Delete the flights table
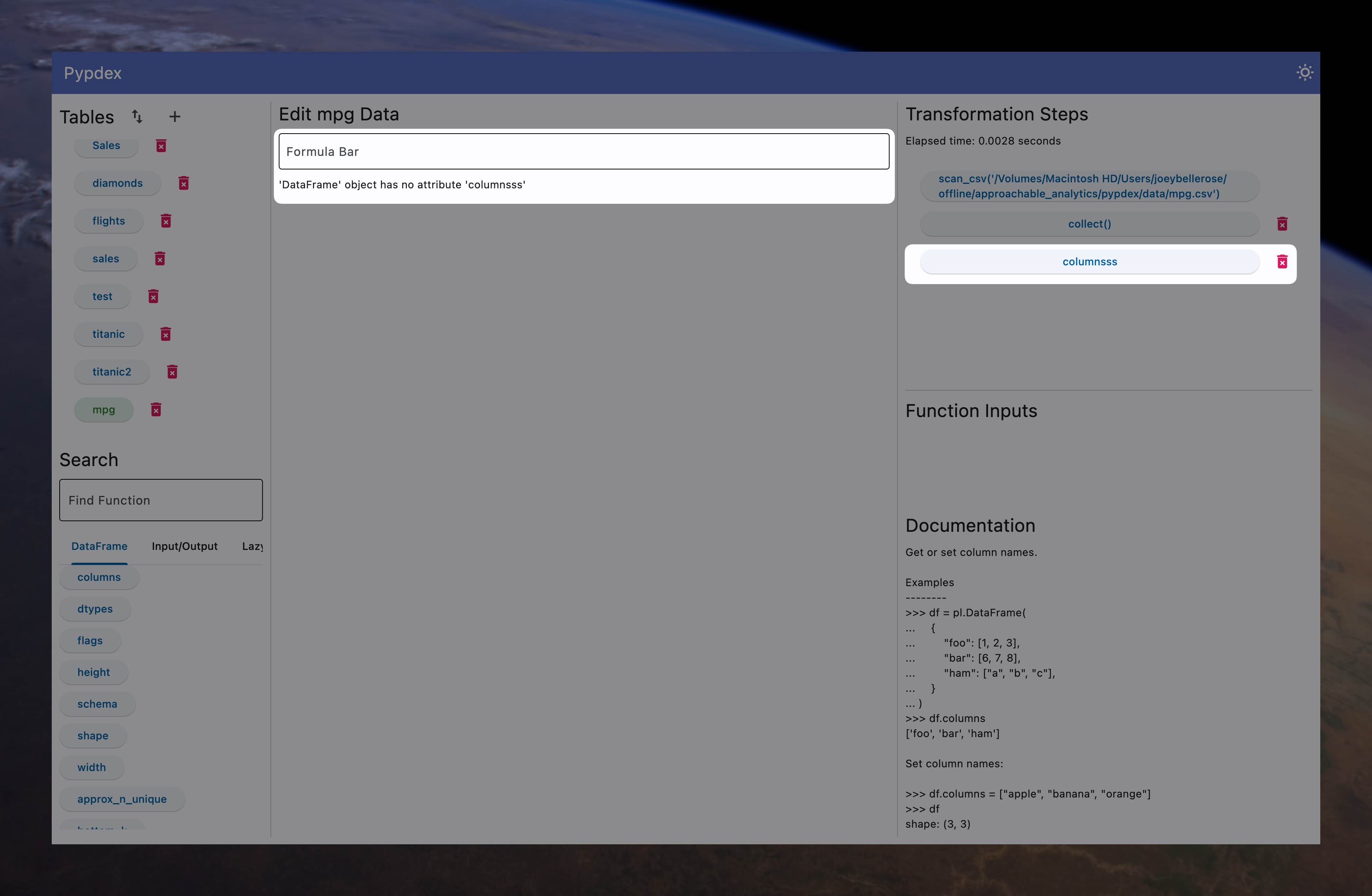Screen dimensions: 1372x896 (166, 221)
